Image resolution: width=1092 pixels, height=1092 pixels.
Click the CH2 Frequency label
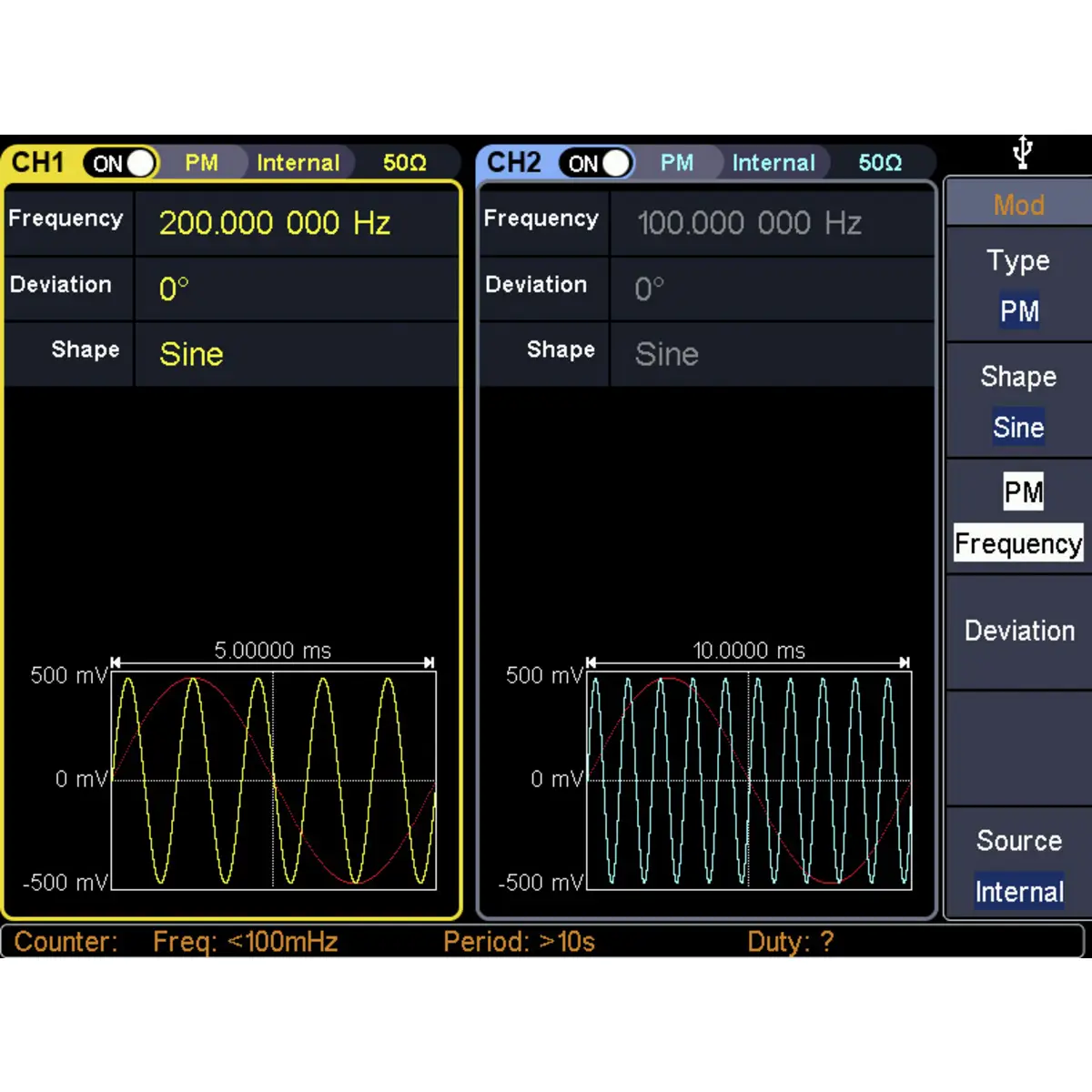pos(541,218)
